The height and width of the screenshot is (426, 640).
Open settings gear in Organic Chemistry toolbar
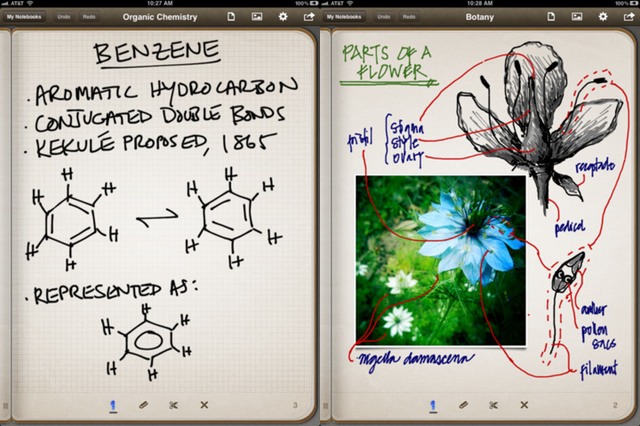pyautogui.click(x=283, y=17)
